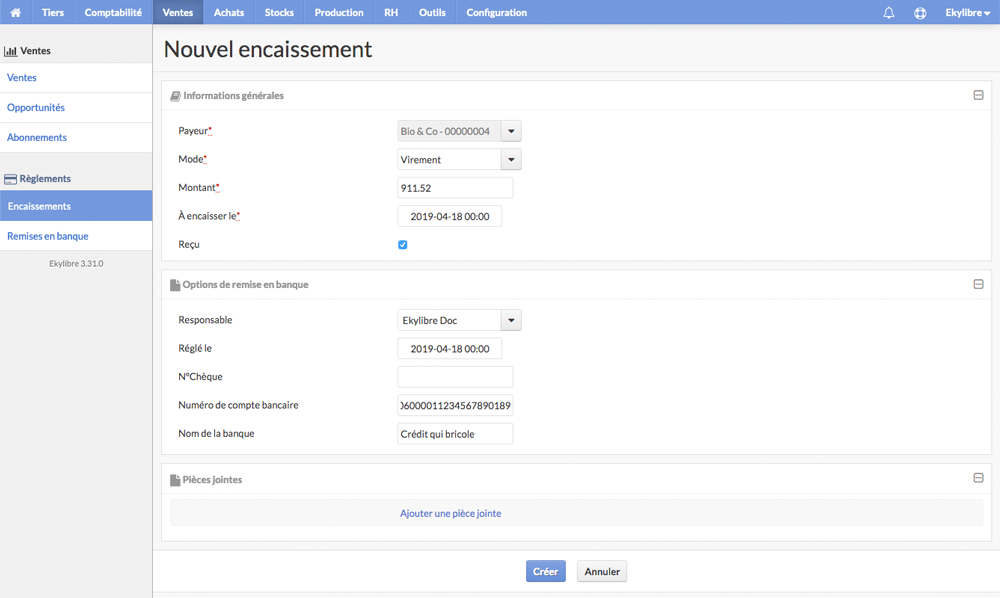This screenshot has width=1000, height=598.
Task: Click the Montant field 911.52
Action: pyautogui.click(x=455, y=188)
